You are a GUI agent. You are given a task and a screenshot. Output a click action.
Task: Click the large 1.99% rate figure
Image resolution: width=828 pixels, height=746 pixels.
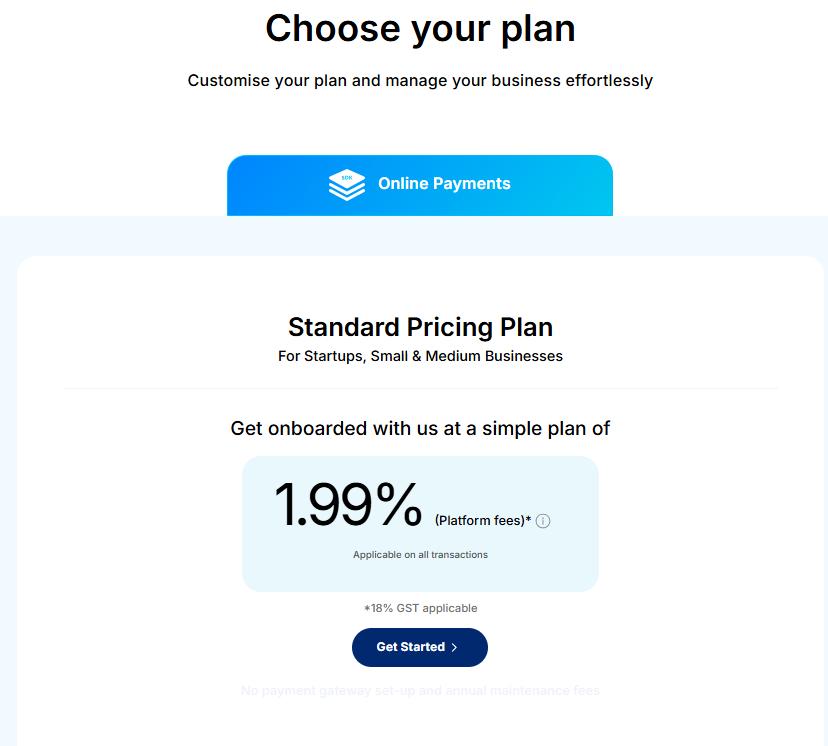coord(348,505)
